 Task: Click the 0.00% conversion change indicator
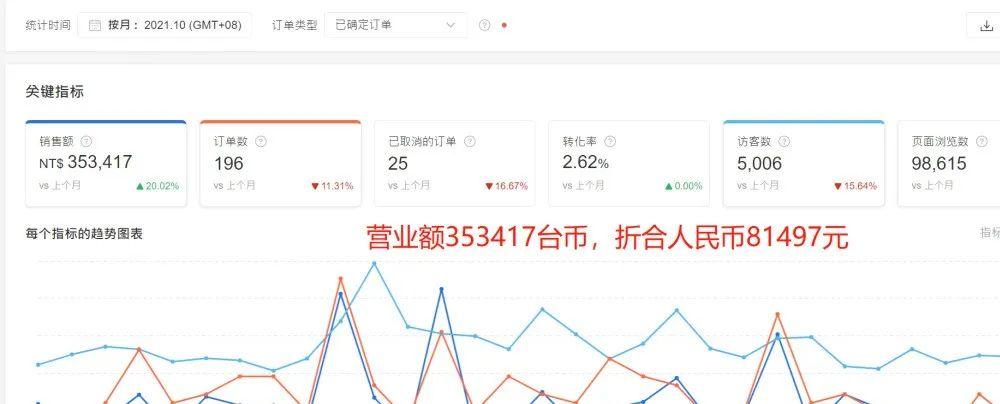[683, 186]
